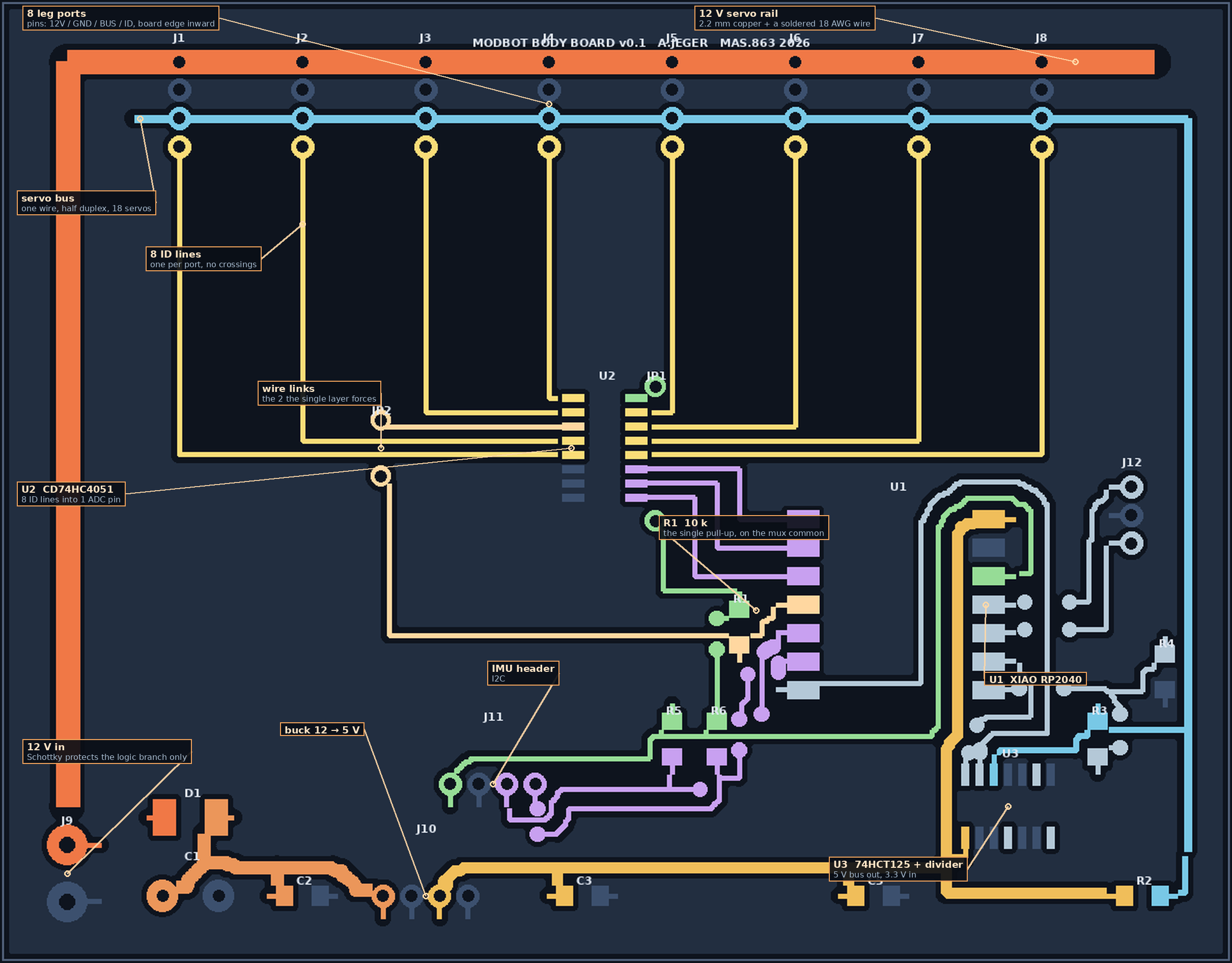
Task: Select the 'IMU header' I2C label
Action: (x=523, y=673)
